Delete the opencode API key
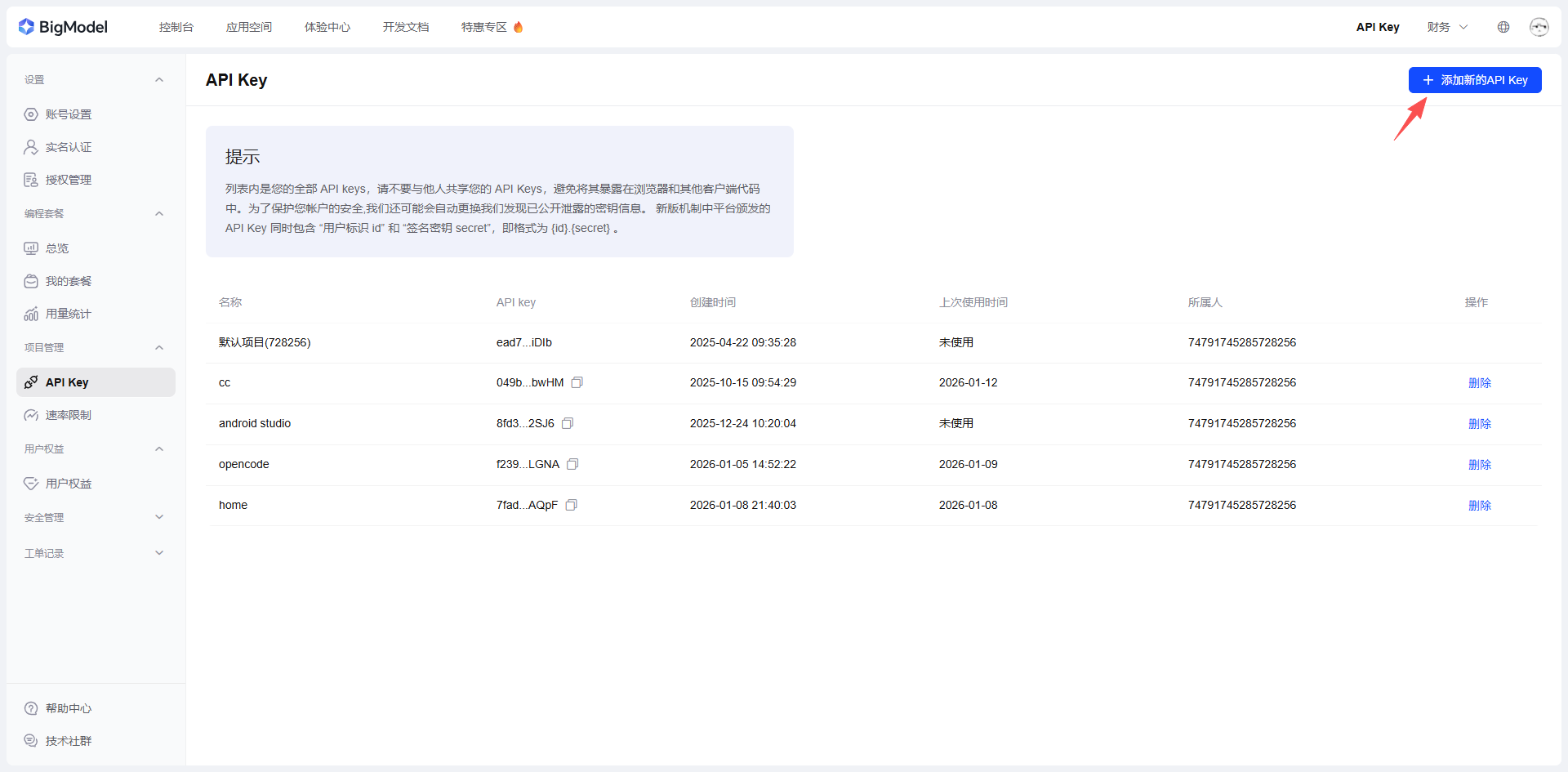This screenshot has height=772, width=1568. click(x=1480, y=464)
